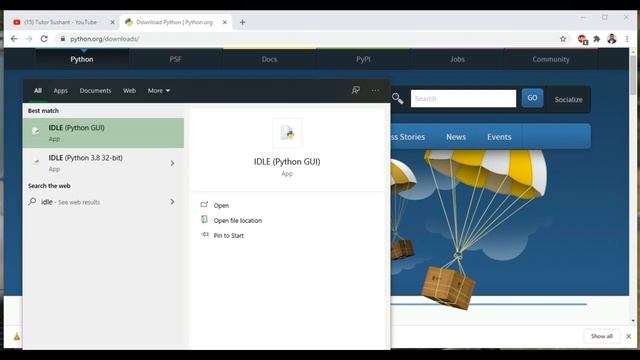
Task: Open the PyPI top navigation link
Action: tap(363, 59)
